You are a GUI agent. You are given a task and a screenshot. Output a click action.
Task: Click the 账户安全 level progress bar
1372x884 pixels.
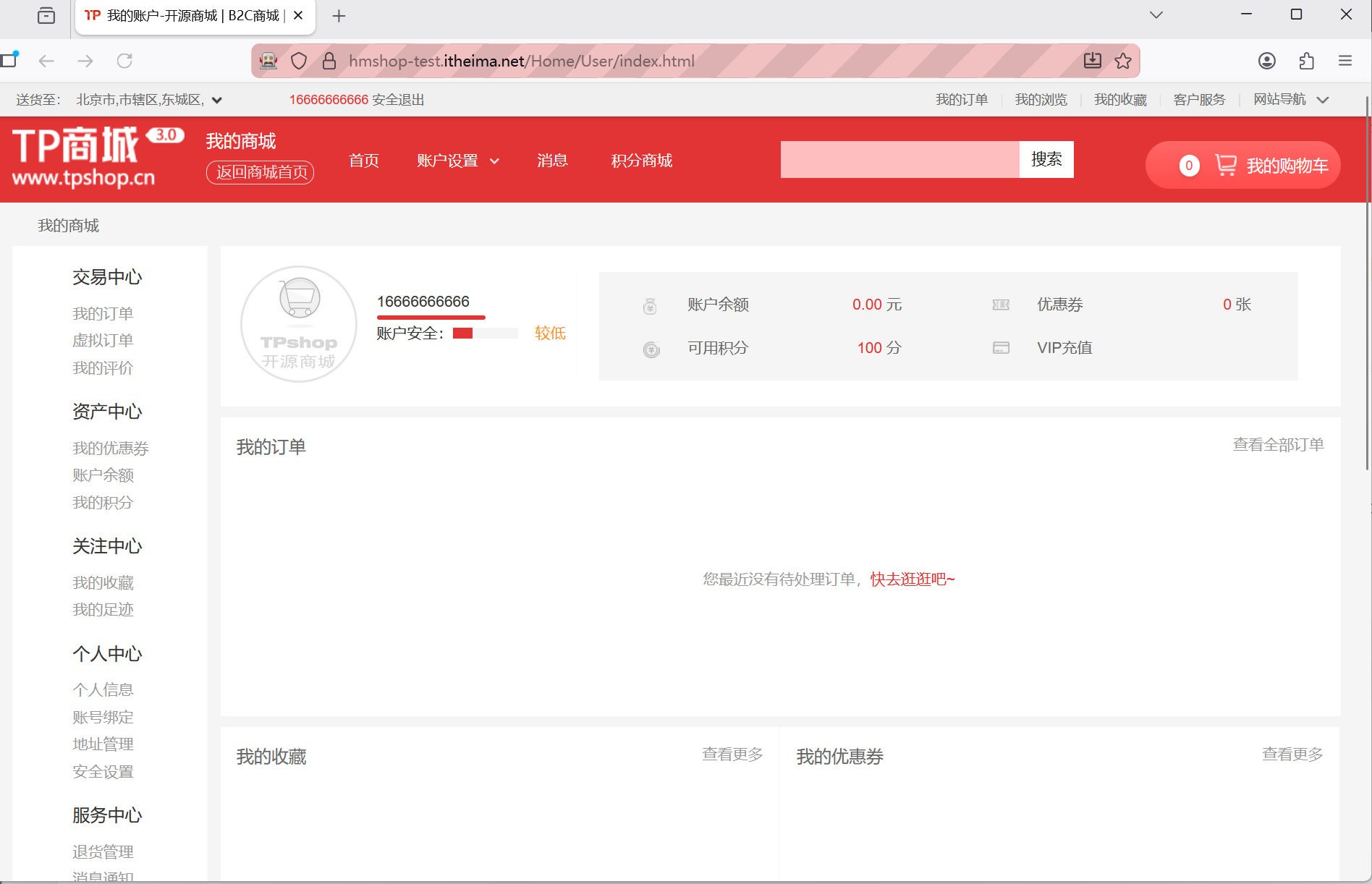click(485, 333)
